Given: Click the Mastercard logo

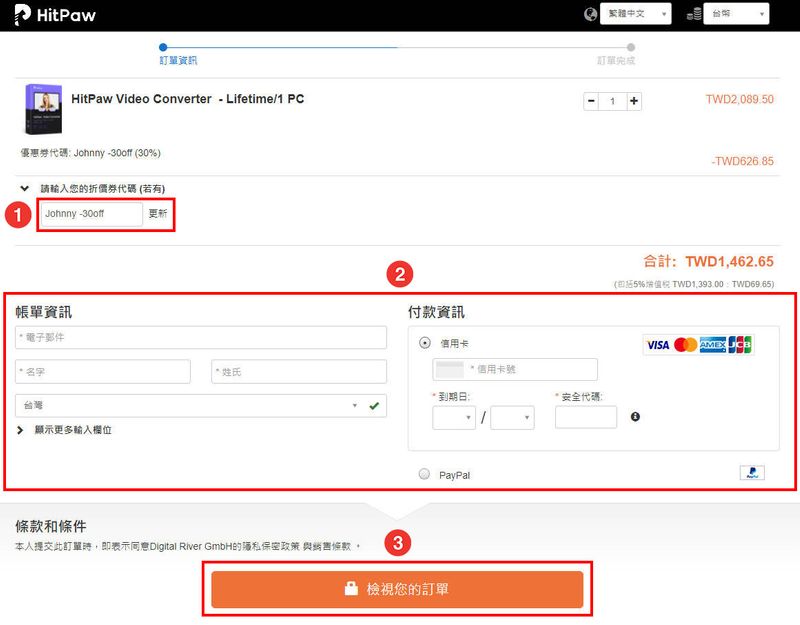Looking at the screenshot, I should pos(685,345).
